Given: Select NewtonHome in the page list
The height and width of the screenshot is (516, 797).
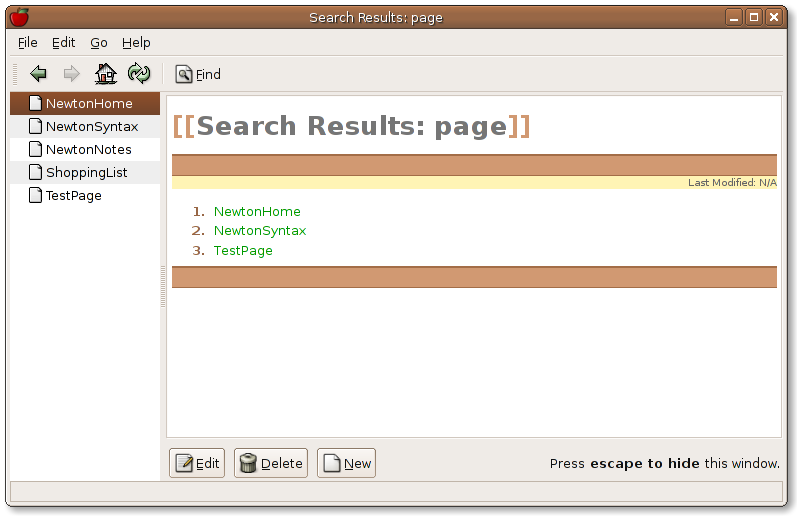Looking at the screenshot, I should [x=88, y=103].
